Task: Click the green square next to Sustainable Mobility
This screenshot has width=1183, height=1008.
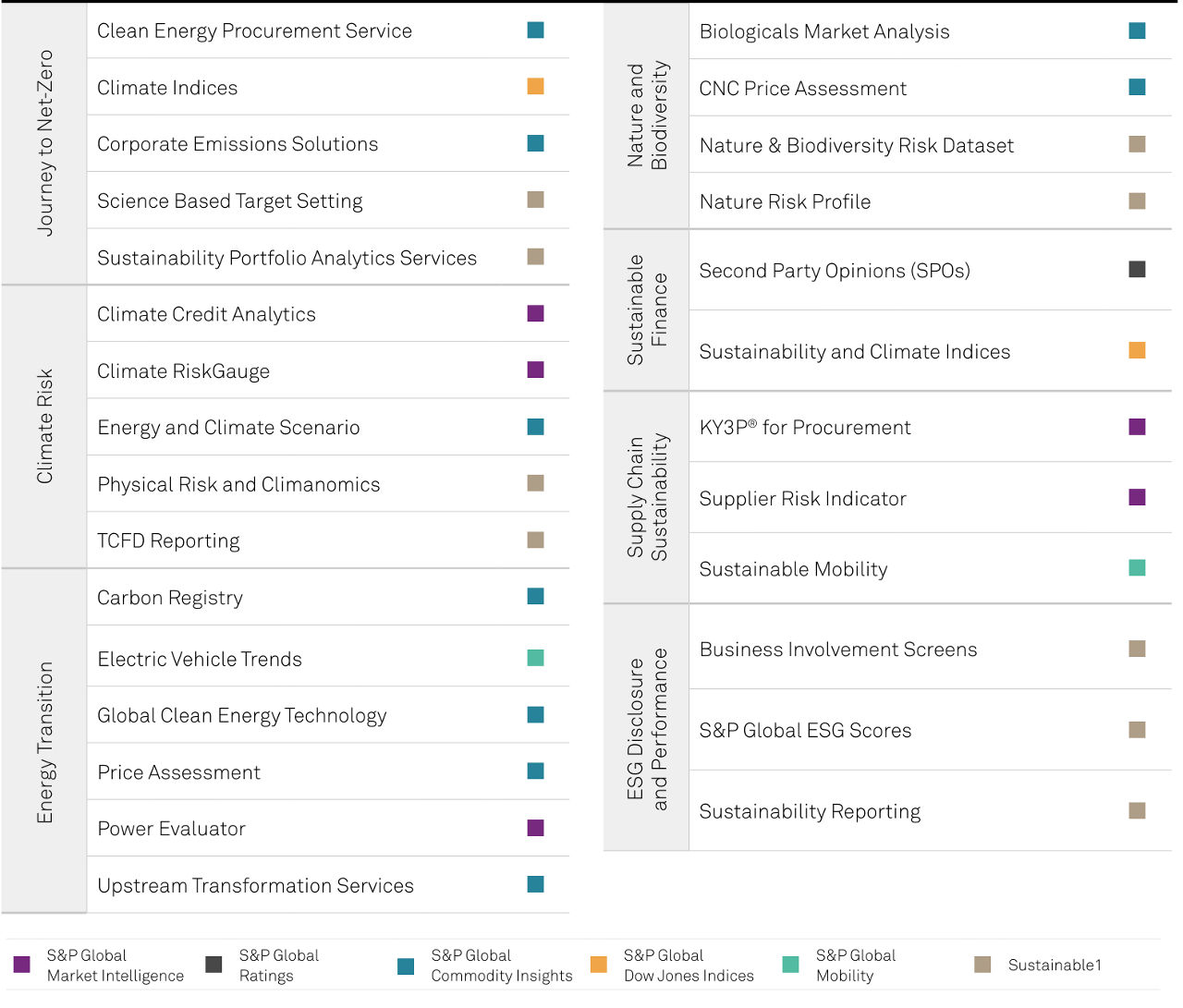Action: pos(1138,568)
